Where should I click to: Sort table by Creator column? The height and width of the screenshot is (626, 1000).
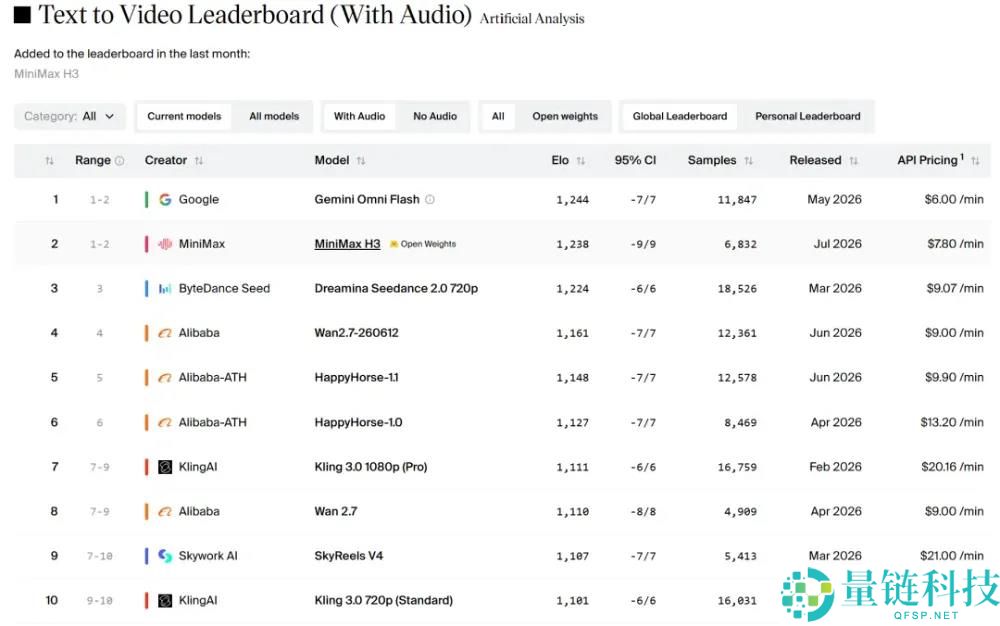click(199, 161)
